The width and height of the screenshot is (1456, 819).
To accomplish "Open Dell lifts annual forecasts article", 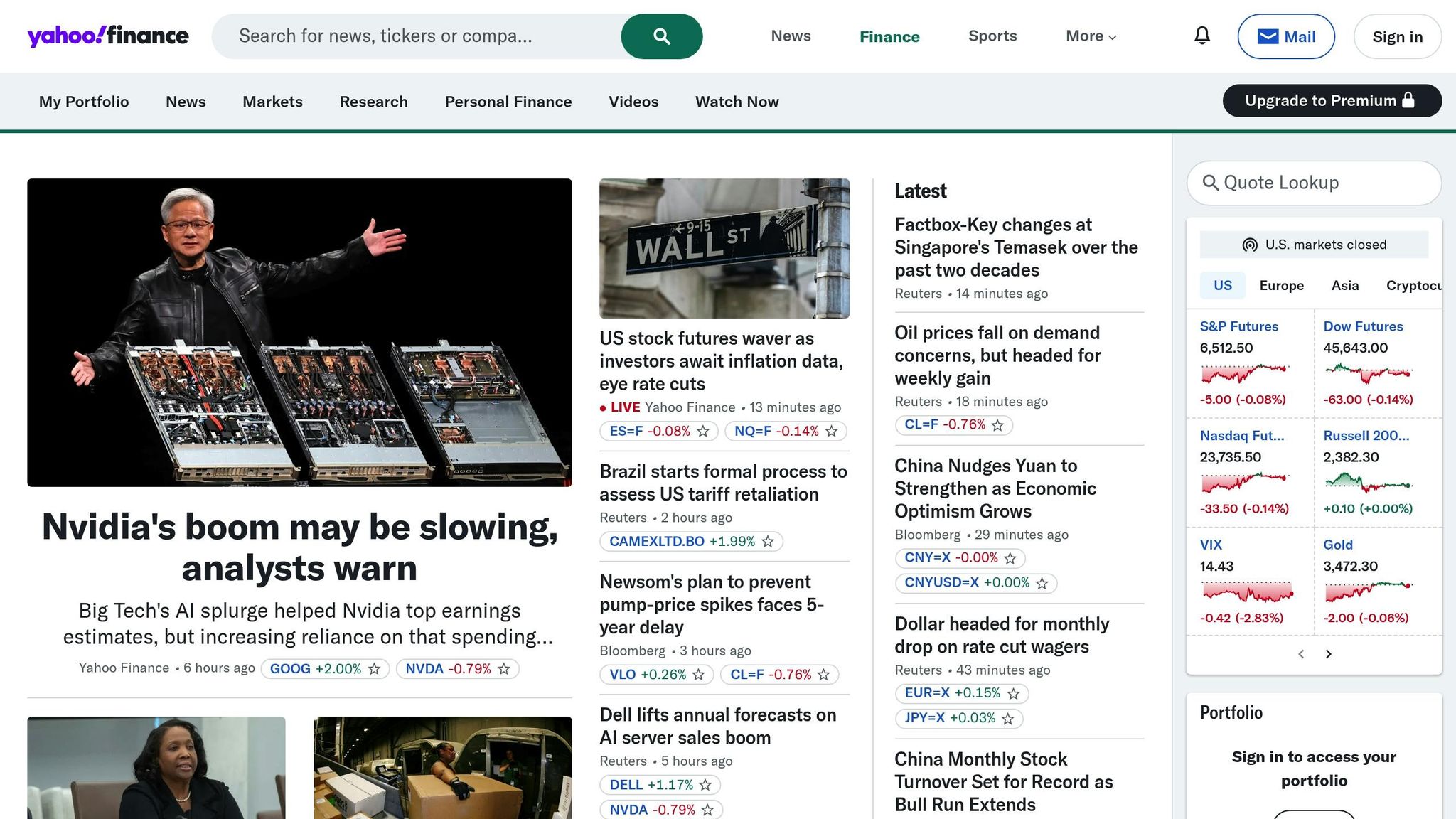I will pos(717,726).
